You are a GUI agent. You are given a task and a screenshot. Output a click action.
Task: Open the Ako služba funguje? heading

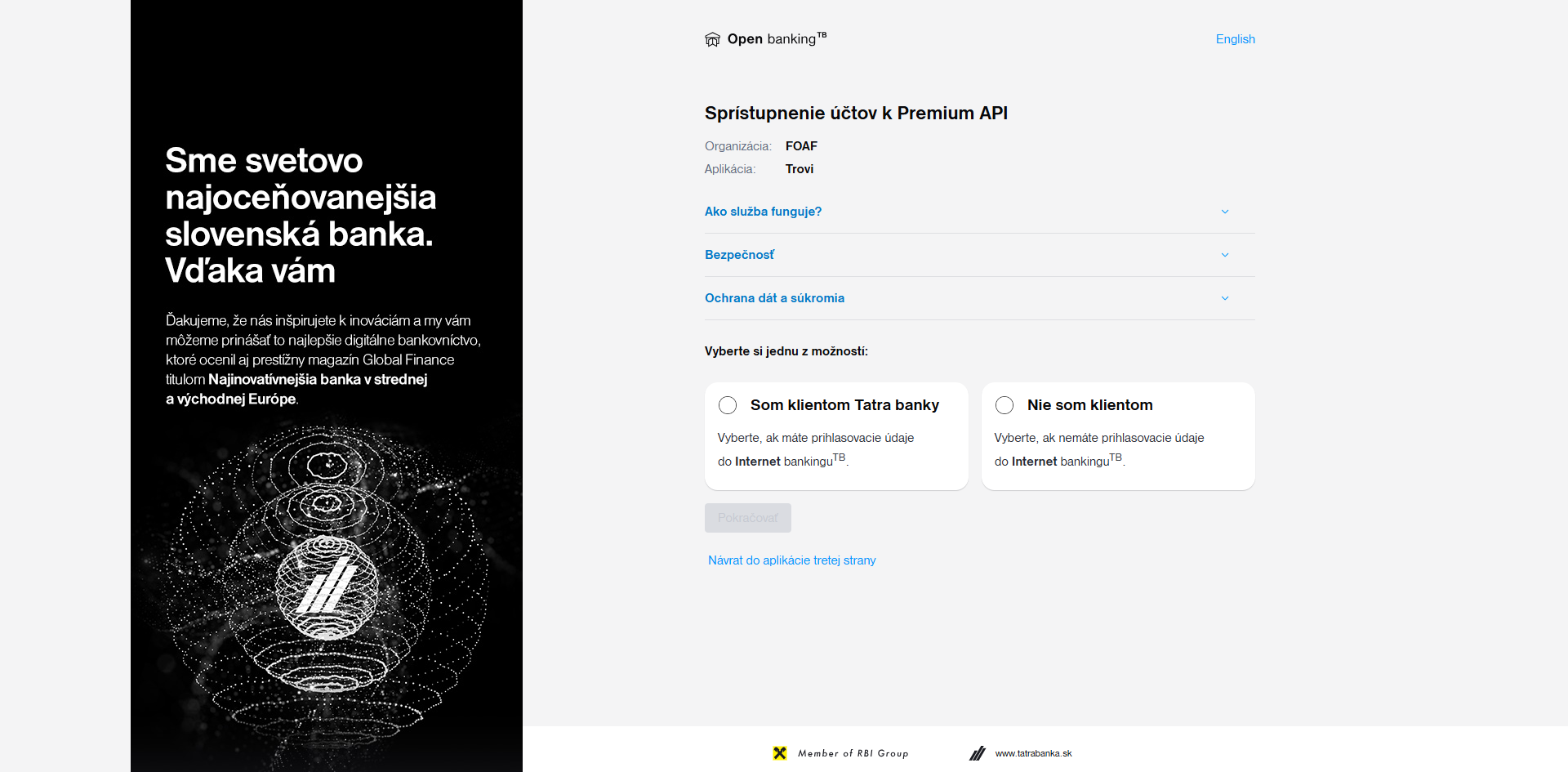pos(763,212)
